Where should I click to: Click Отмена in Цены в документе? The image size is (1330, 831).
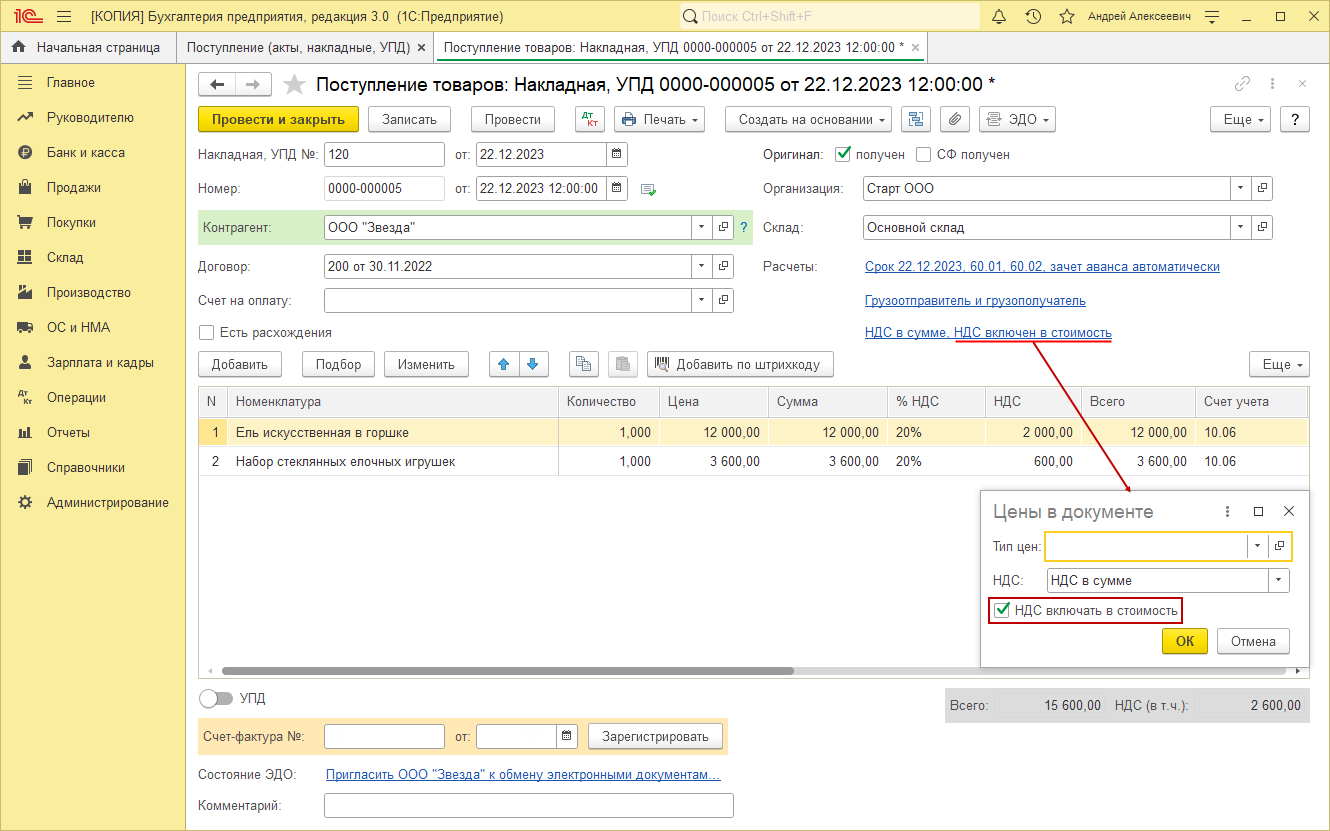point(1253,641)
